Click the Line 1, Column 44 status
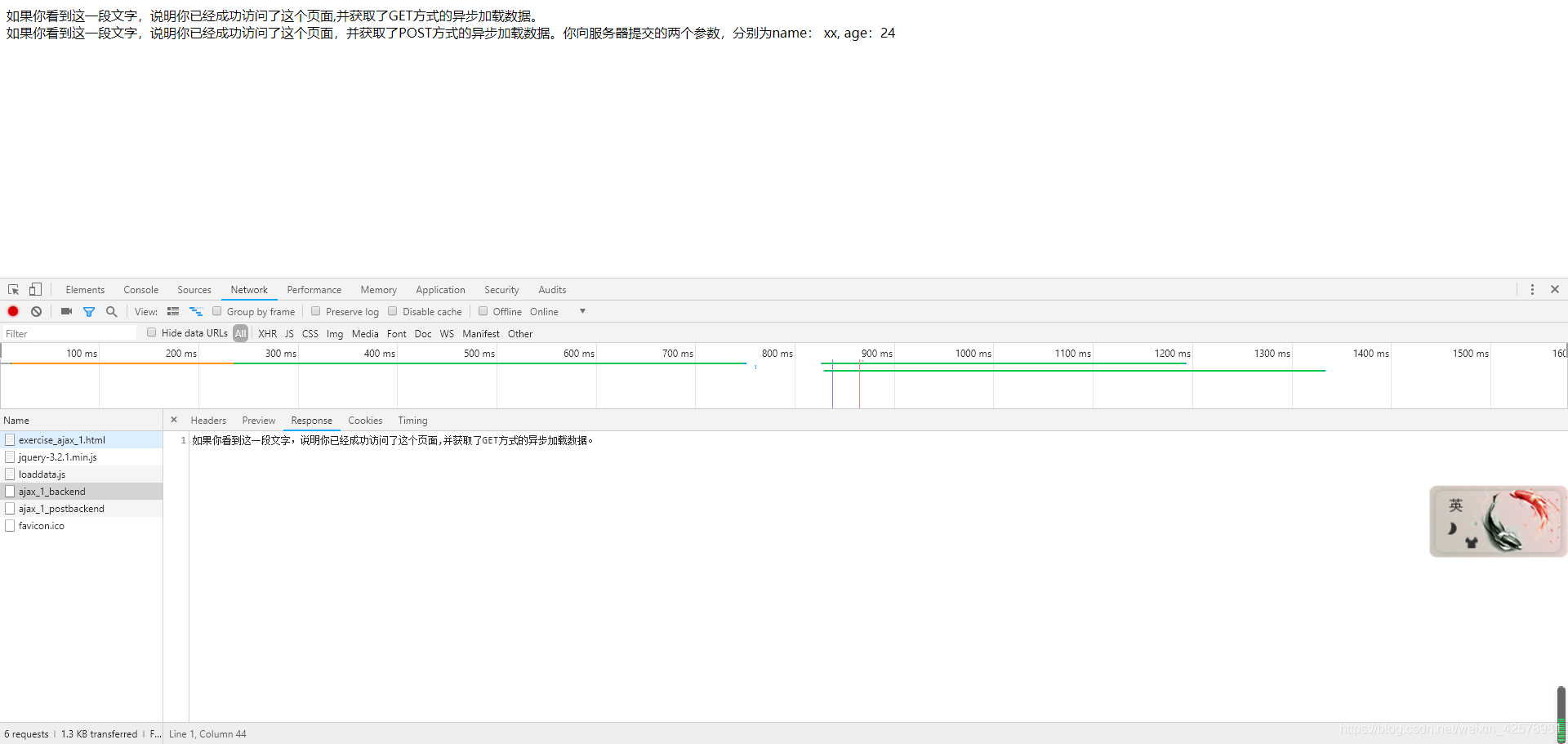The width and height of the screenshot is (1568, 744). click(x=207, y=734)
